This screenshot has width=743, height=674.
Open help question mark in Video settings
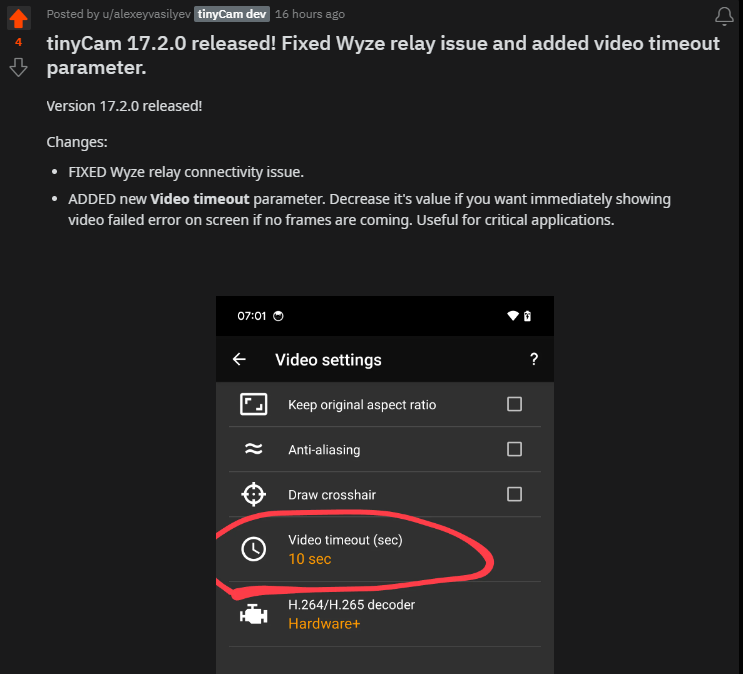(534, 359)
